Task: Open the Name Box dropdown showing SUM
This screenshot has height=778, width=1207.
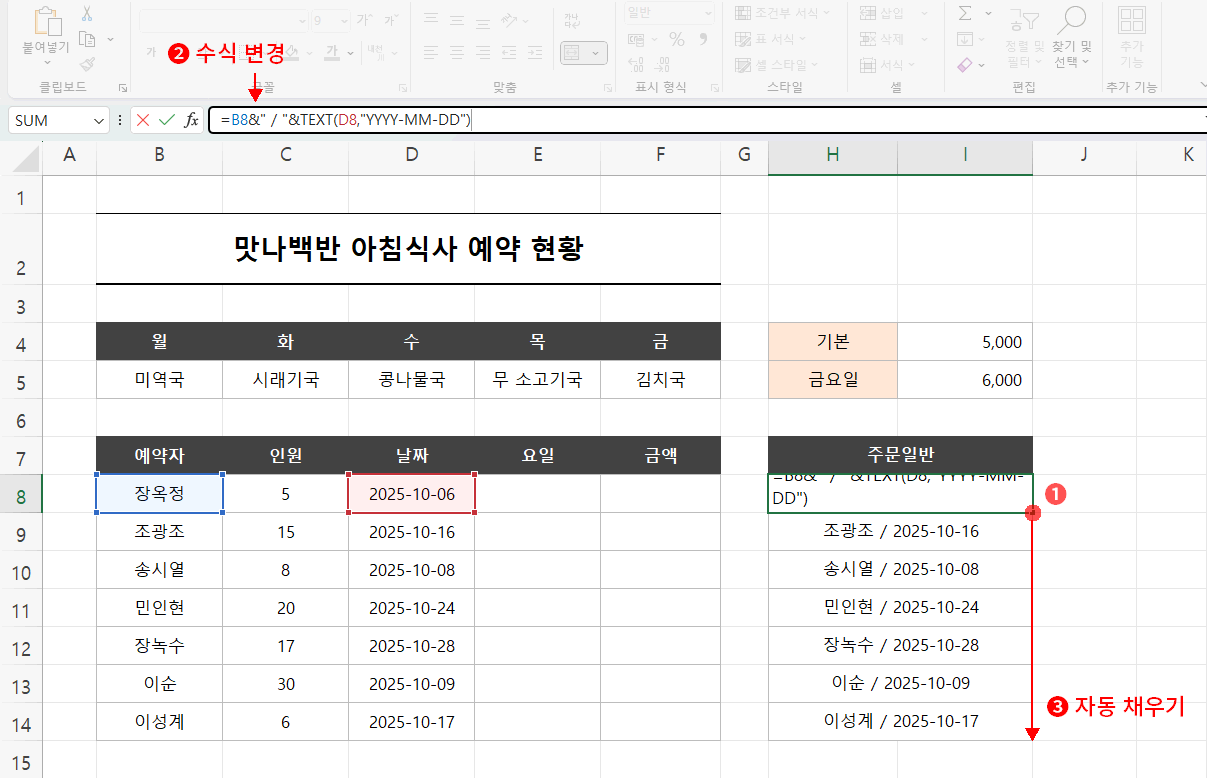Action: (97, 120)
